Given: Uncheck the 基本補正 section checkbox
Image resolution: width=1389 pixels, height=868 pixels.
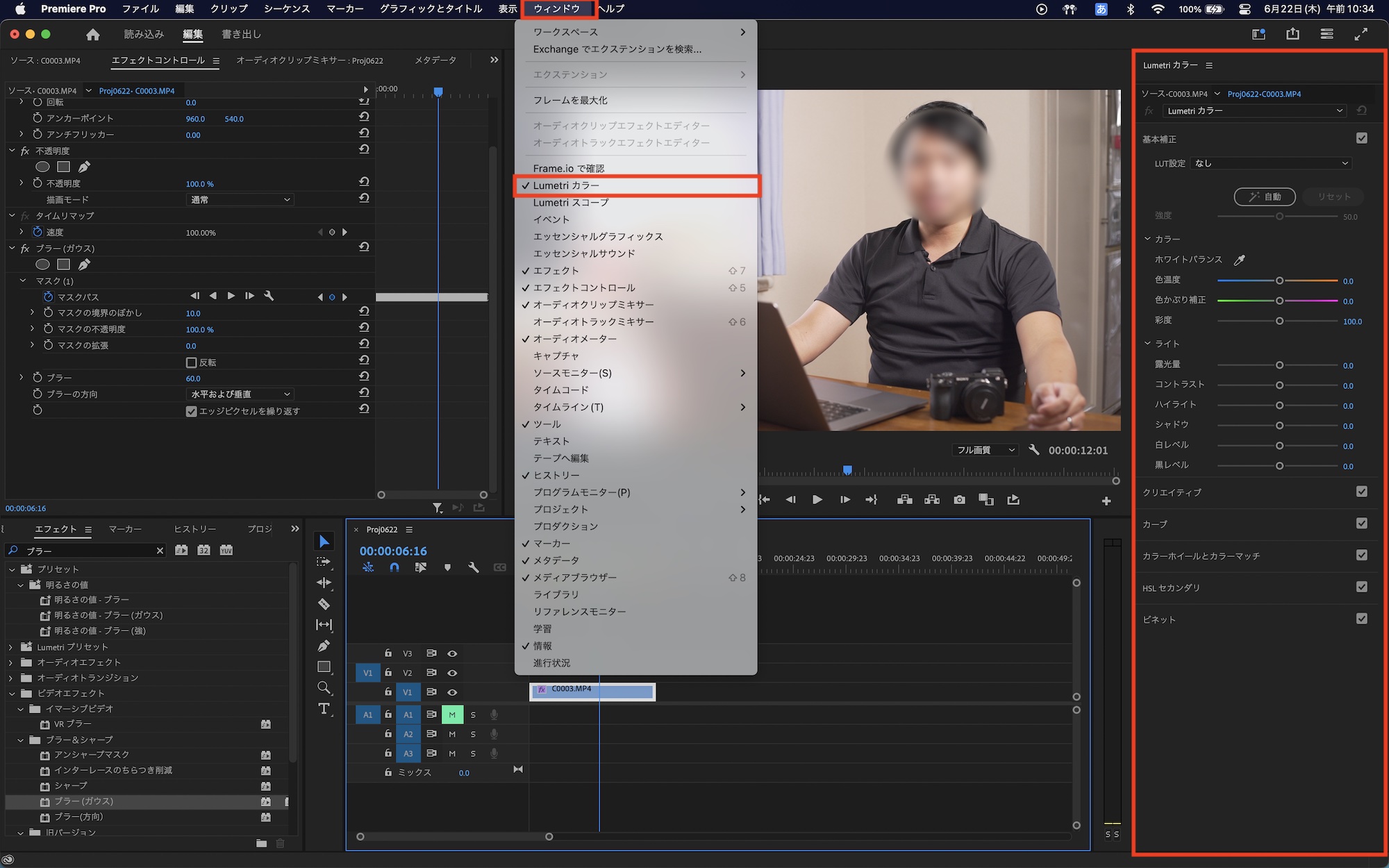Looking at the screenshot, I should point(1361,138).
